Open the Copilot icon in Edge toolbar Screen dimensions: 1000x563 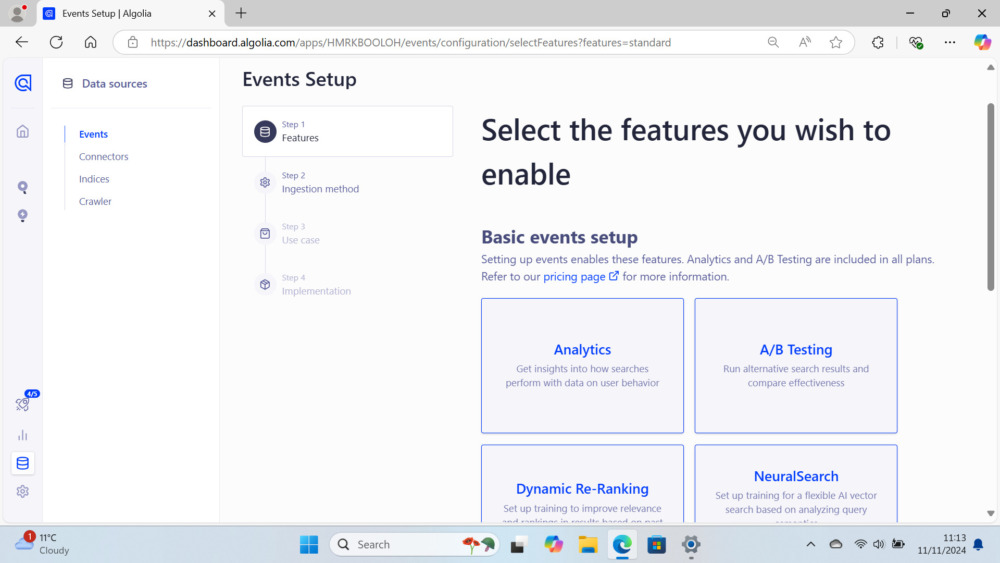pos(982,42)
